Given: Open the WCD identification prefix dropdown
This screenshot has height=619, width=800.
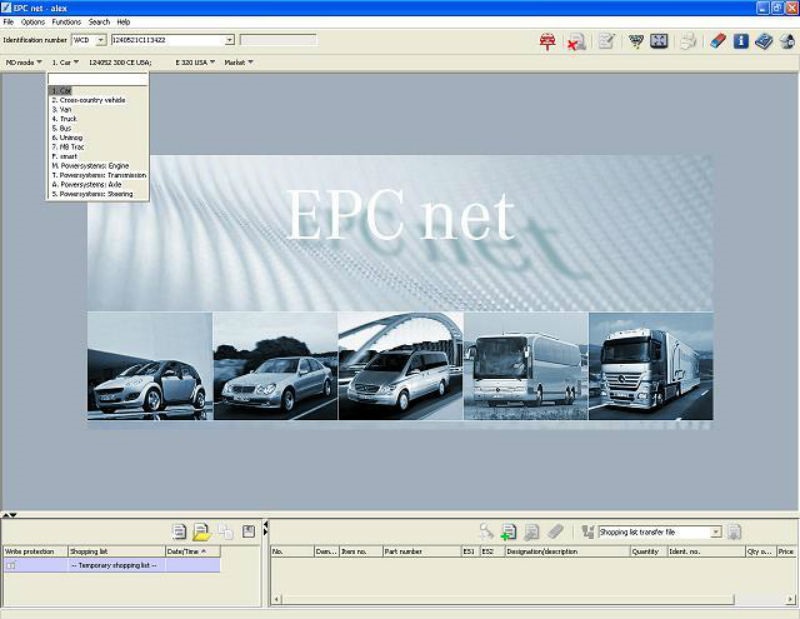Looking at the screenshot, I should point(101,40).
